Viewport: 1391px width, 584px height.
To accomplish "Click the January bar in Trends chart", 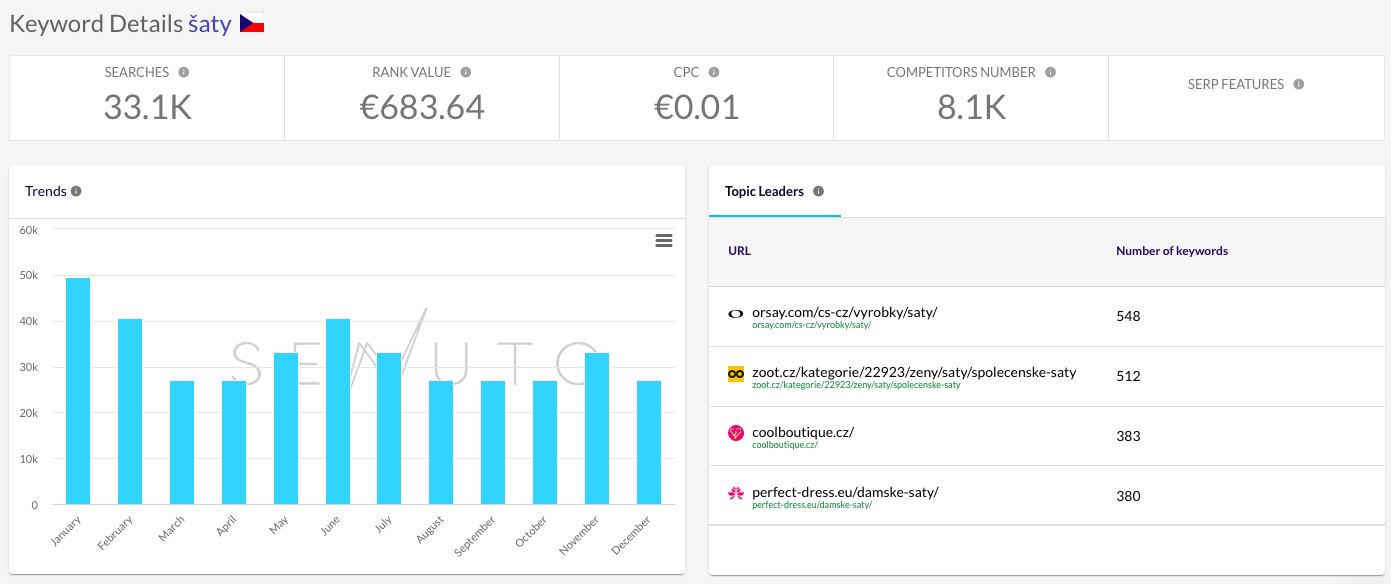I will pos(78,391).
